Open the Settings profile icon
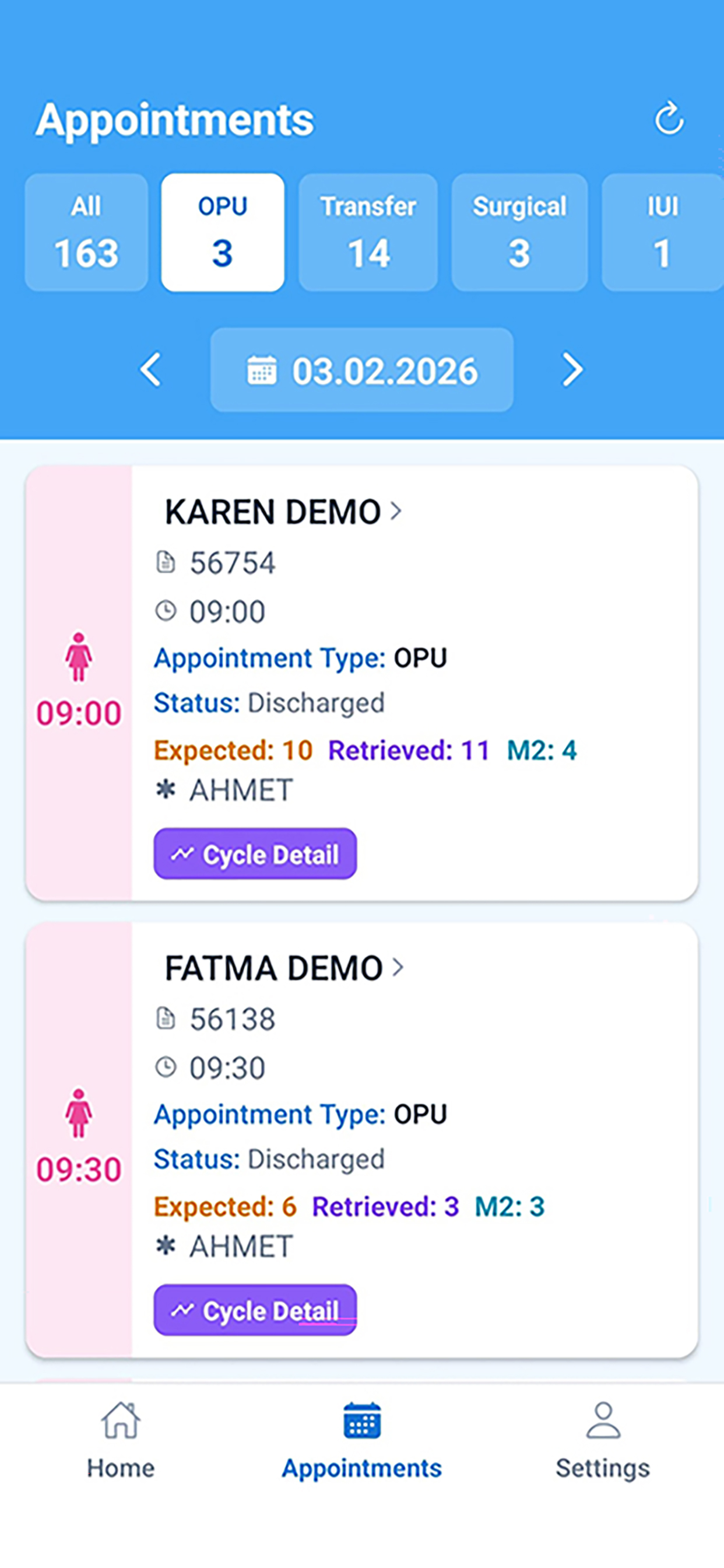 coord(603,1420)
